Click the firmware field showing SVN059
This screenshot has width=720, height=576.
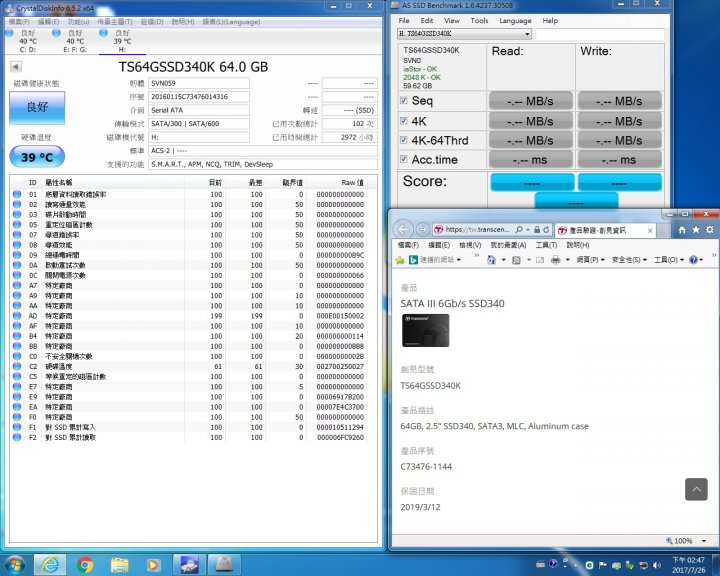[x=199, y=83]
